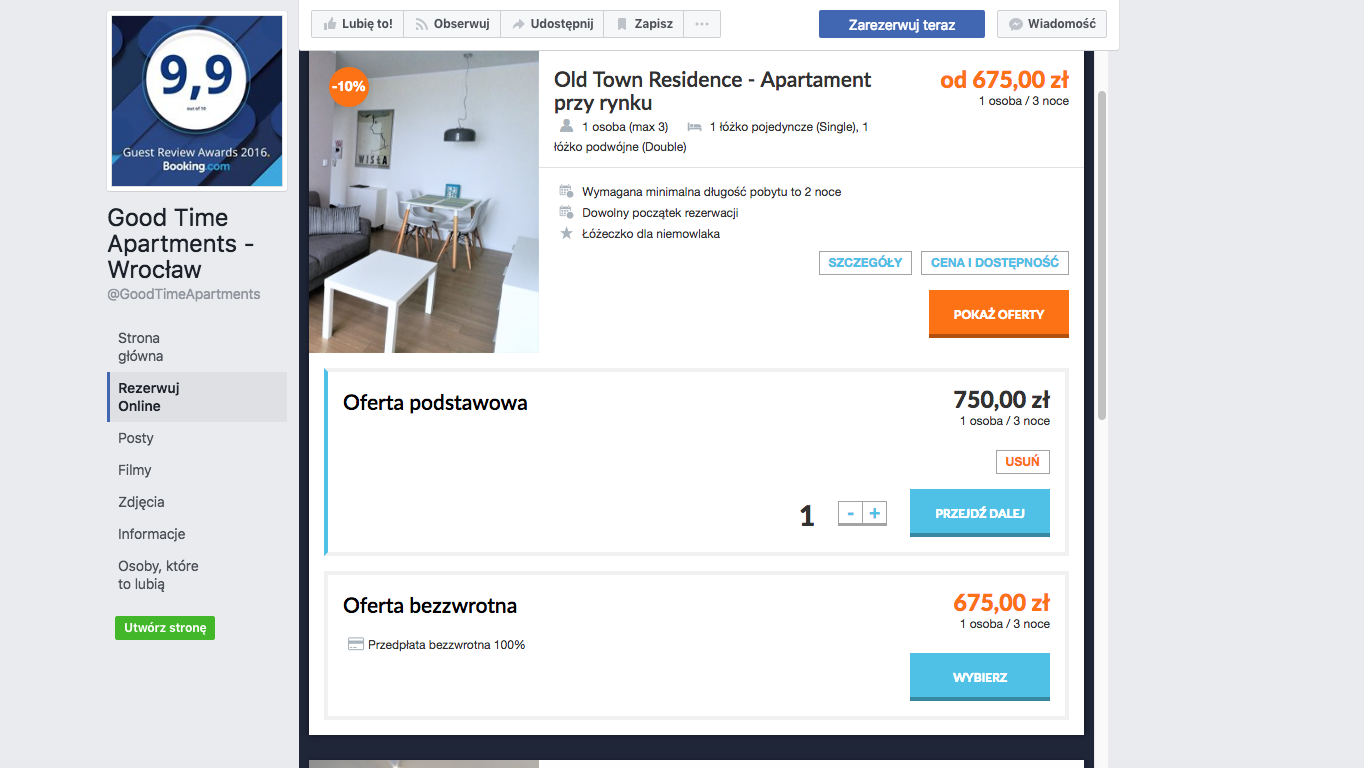Share page via Udostępnij button
The height and width of the screenshot is (768, 1364).
click(x=553, y=24)
